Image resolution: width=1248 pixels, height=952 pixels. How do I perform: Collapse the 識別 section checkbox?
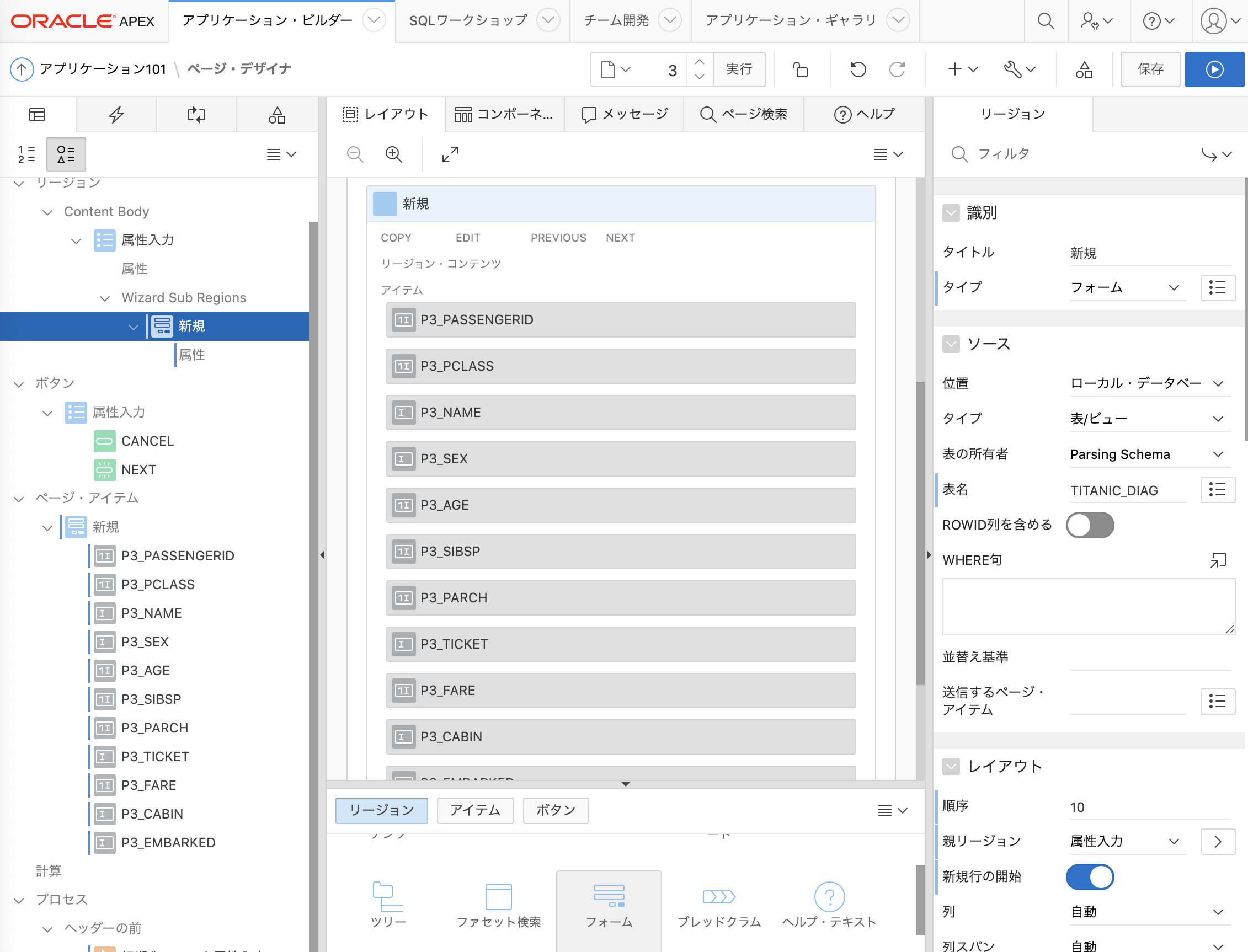(951, 213)
